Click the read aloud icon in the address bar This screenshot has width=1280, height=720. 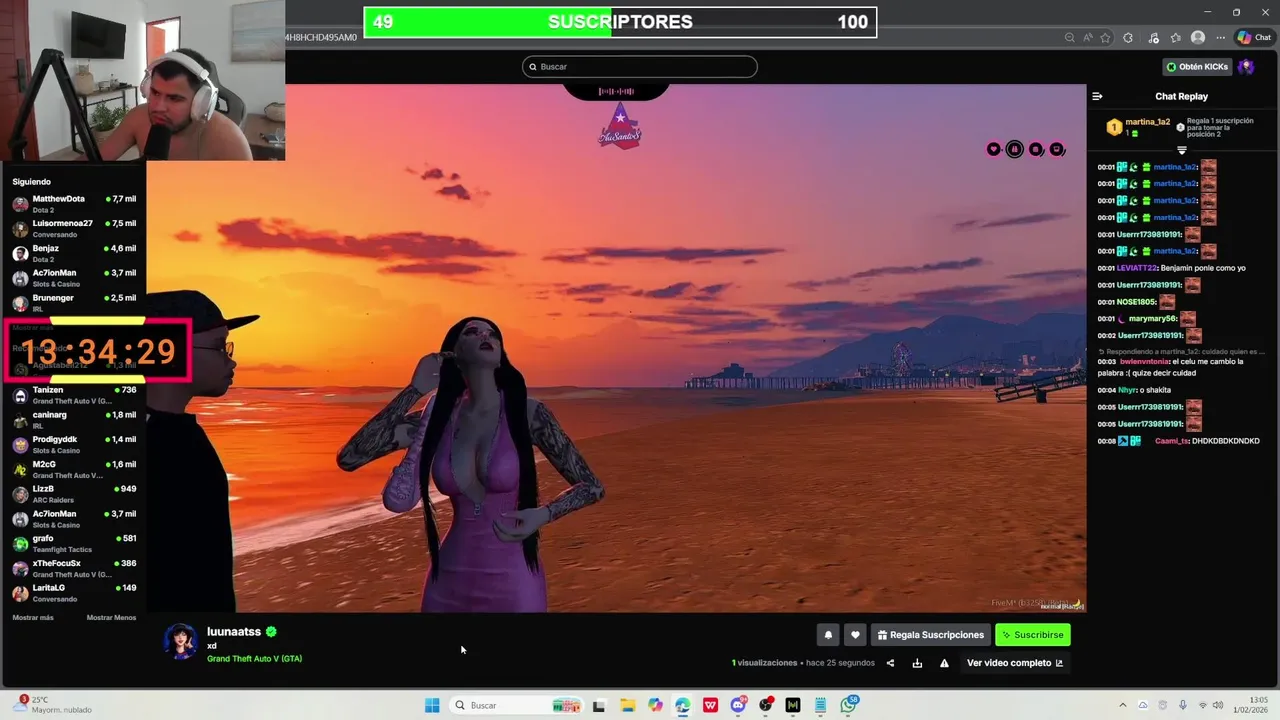coord(1087,38)
